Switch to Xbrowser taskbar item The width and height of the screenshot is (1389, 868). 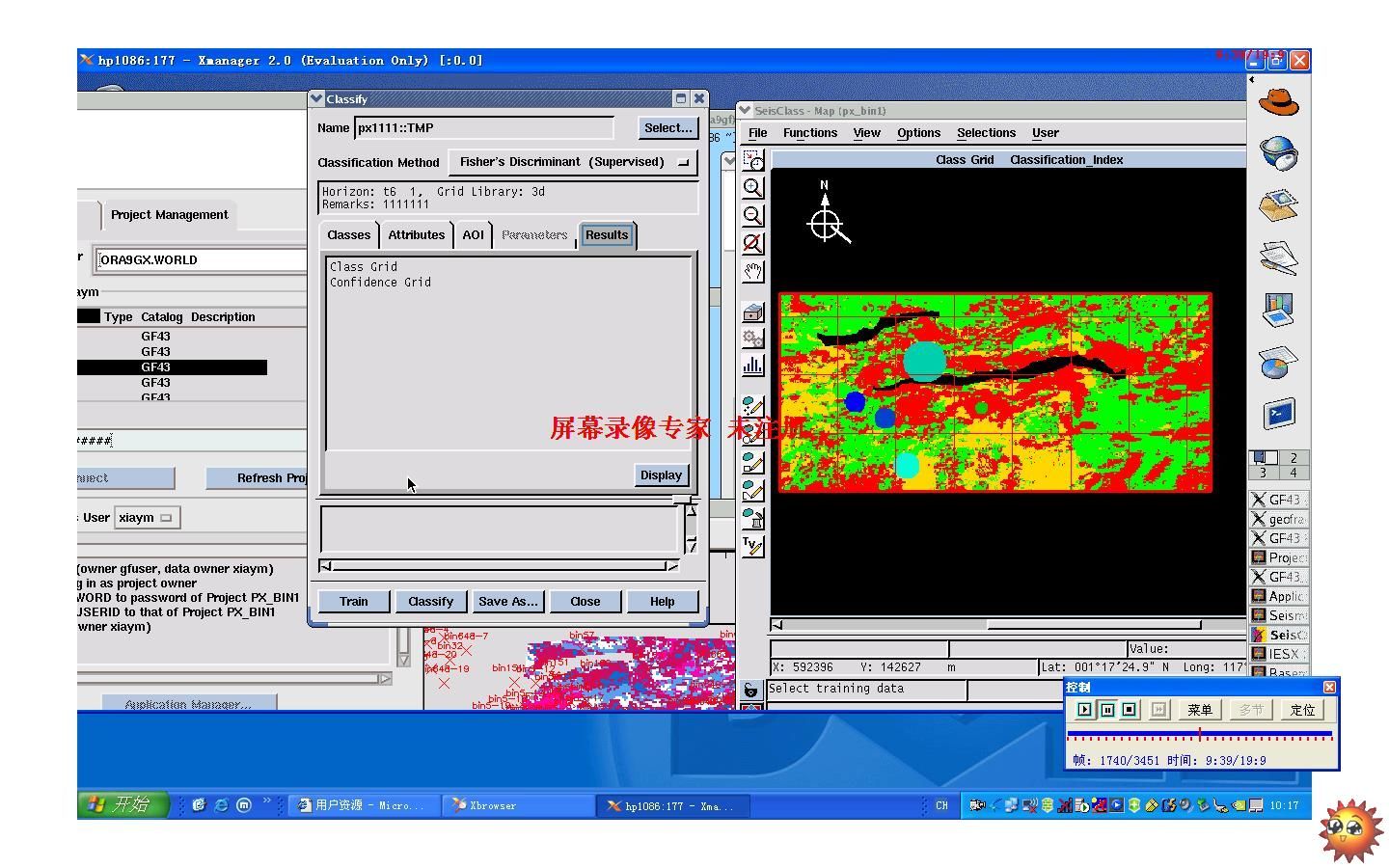[x=519, y=805]
